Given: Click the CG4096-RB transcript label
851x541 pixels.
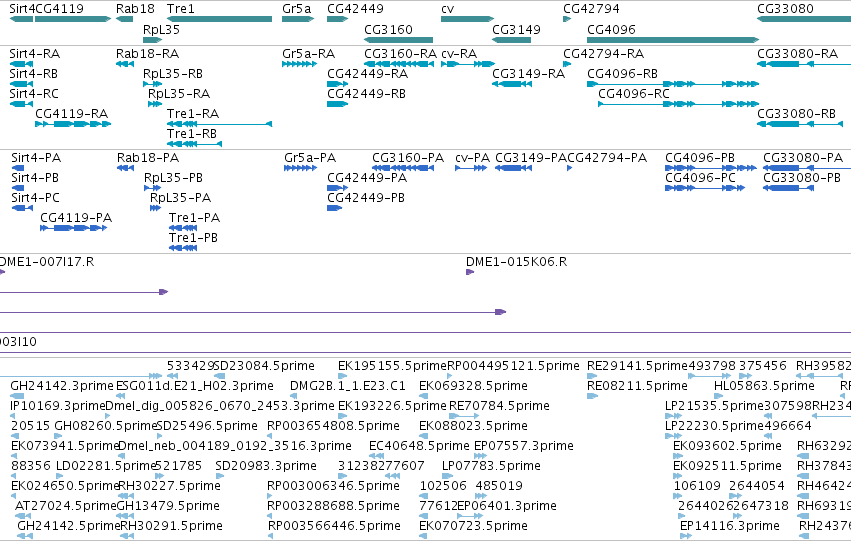Looking at the screenshot, I should 623,74.
